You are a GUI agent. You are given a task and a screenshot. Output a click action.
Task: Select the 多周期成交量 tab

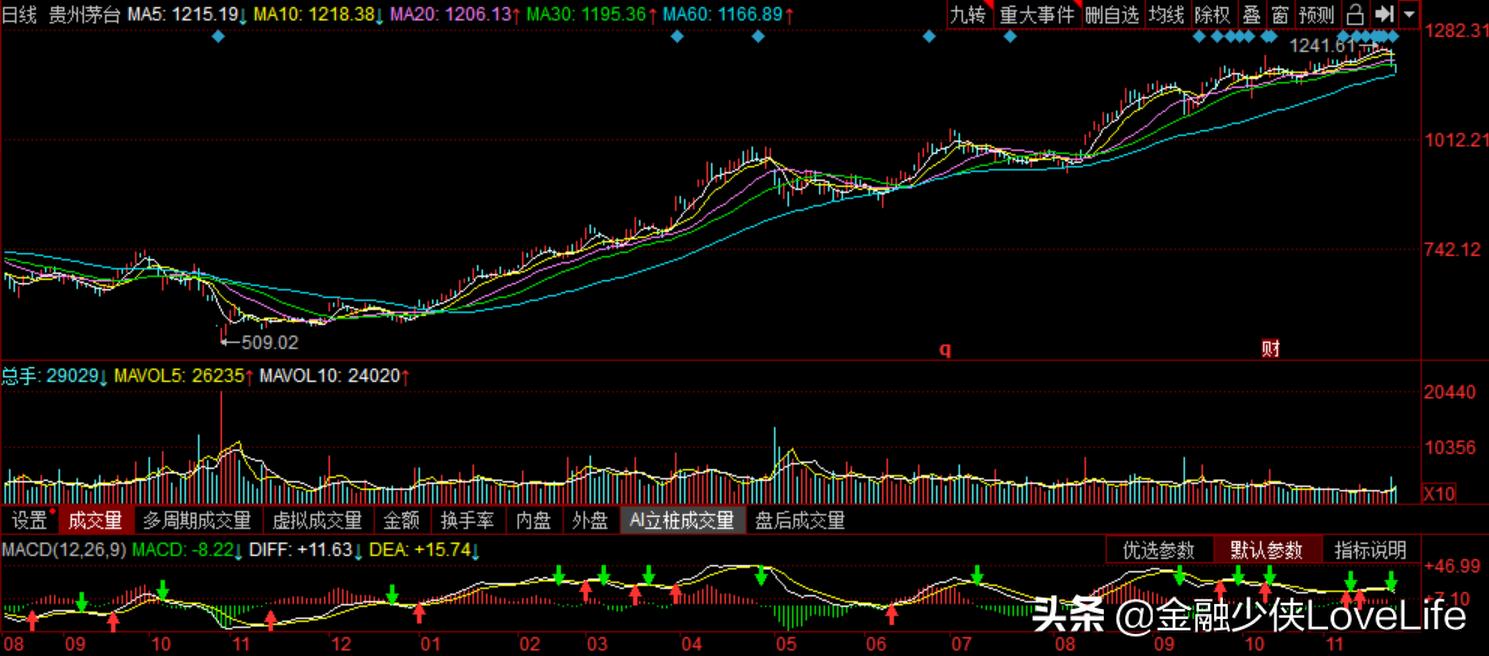click(197, 520)
